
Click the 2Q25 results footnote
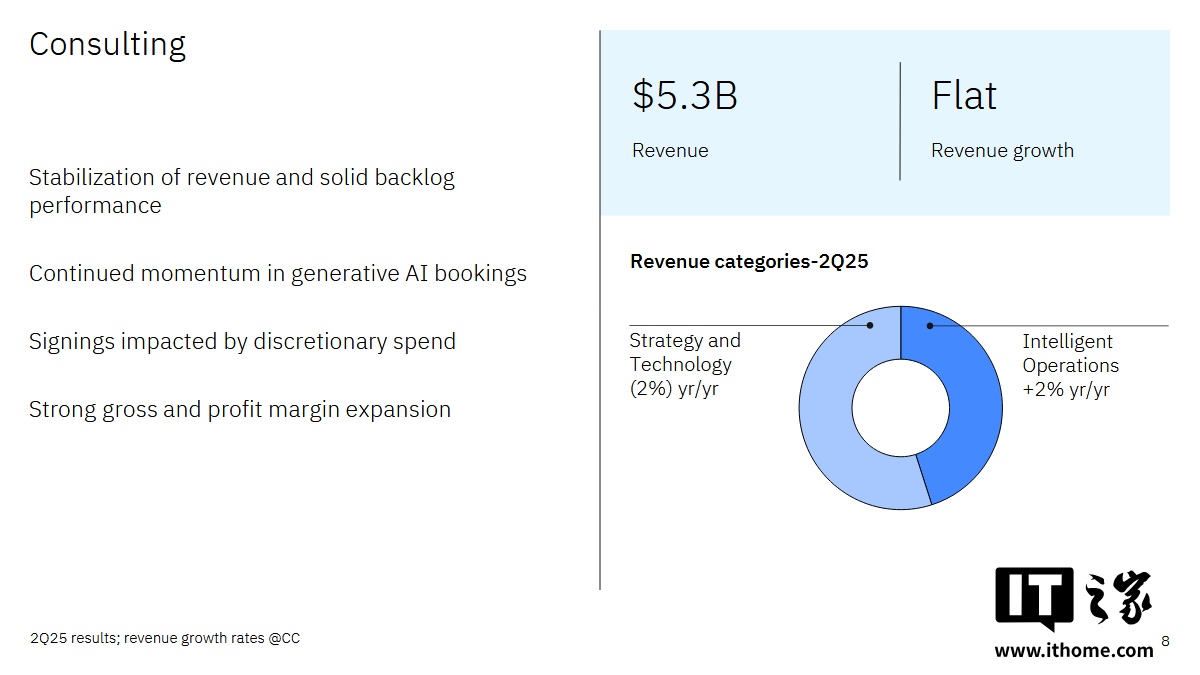[164, 638]
